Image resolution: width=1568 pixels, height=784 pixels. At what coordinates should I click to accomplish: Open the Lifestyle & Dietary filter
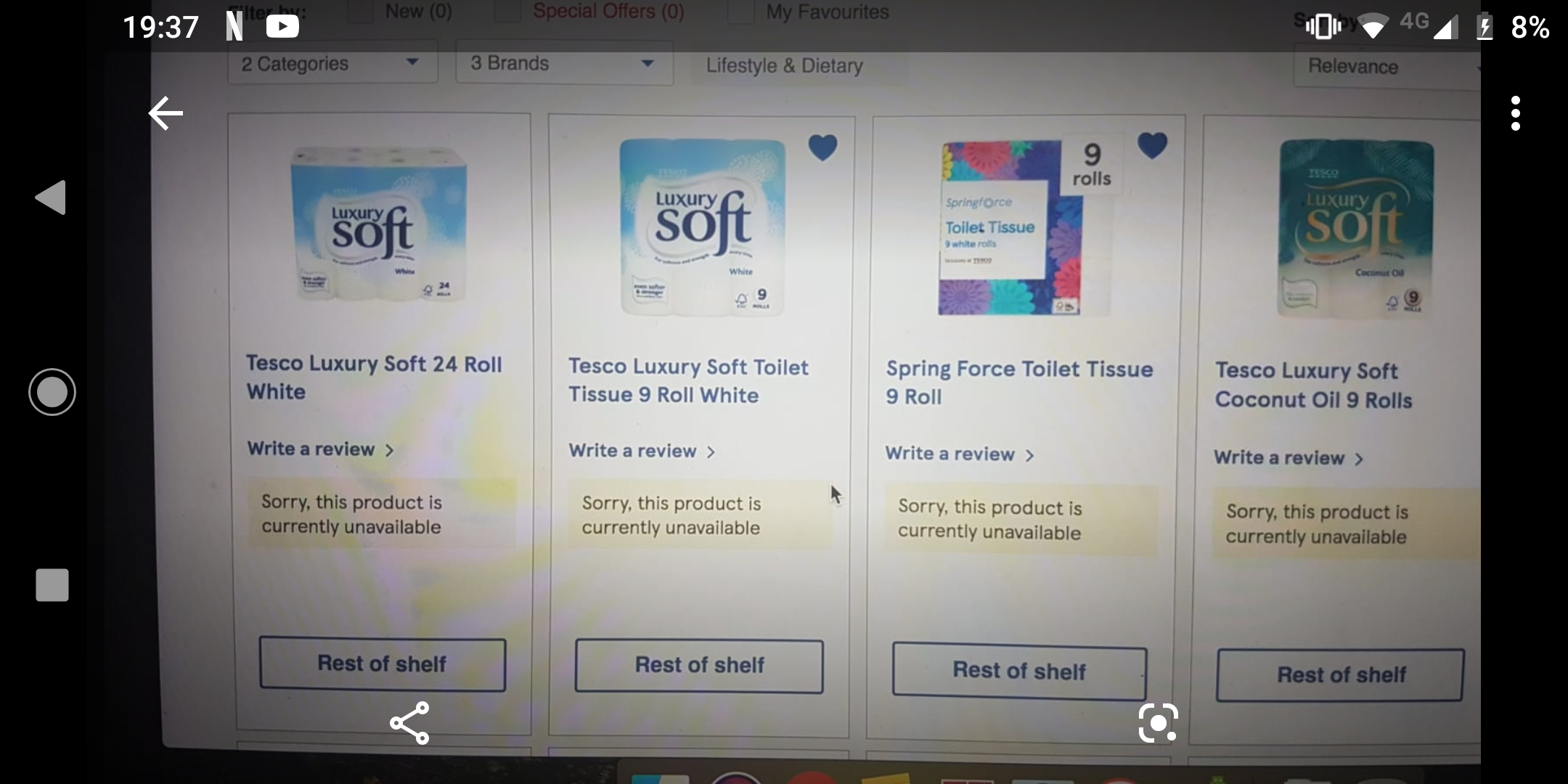tap(785, 66)
